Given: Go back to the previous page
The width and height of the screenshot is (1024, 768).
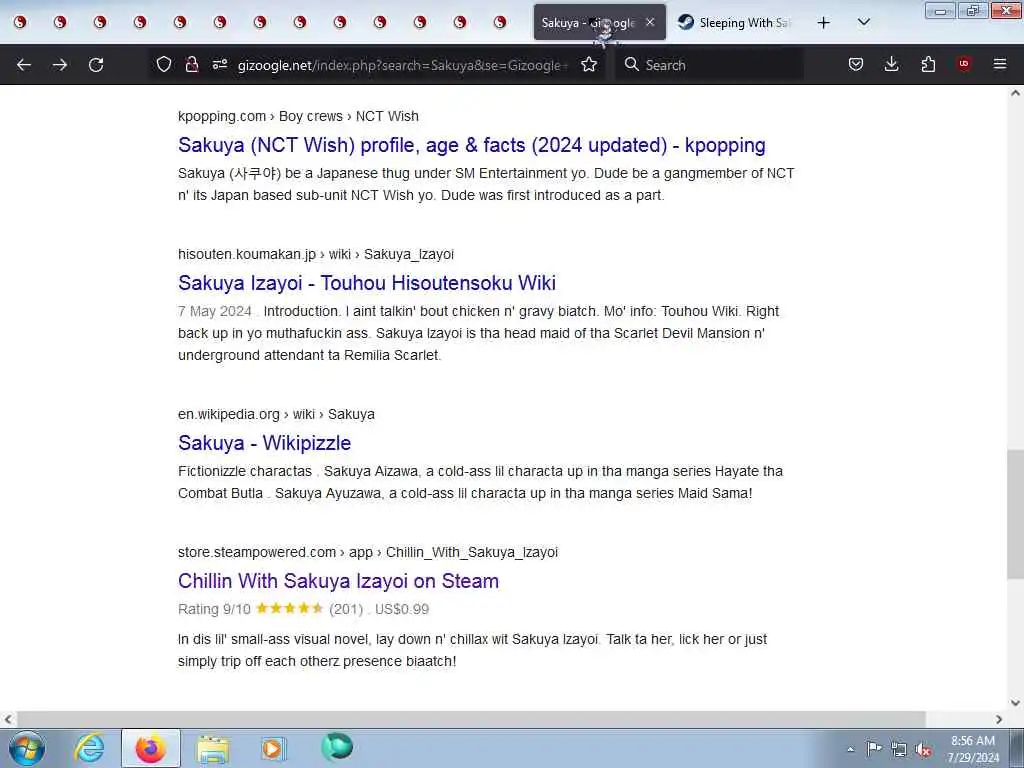Looking at the screenshot, I should point(24,65).
